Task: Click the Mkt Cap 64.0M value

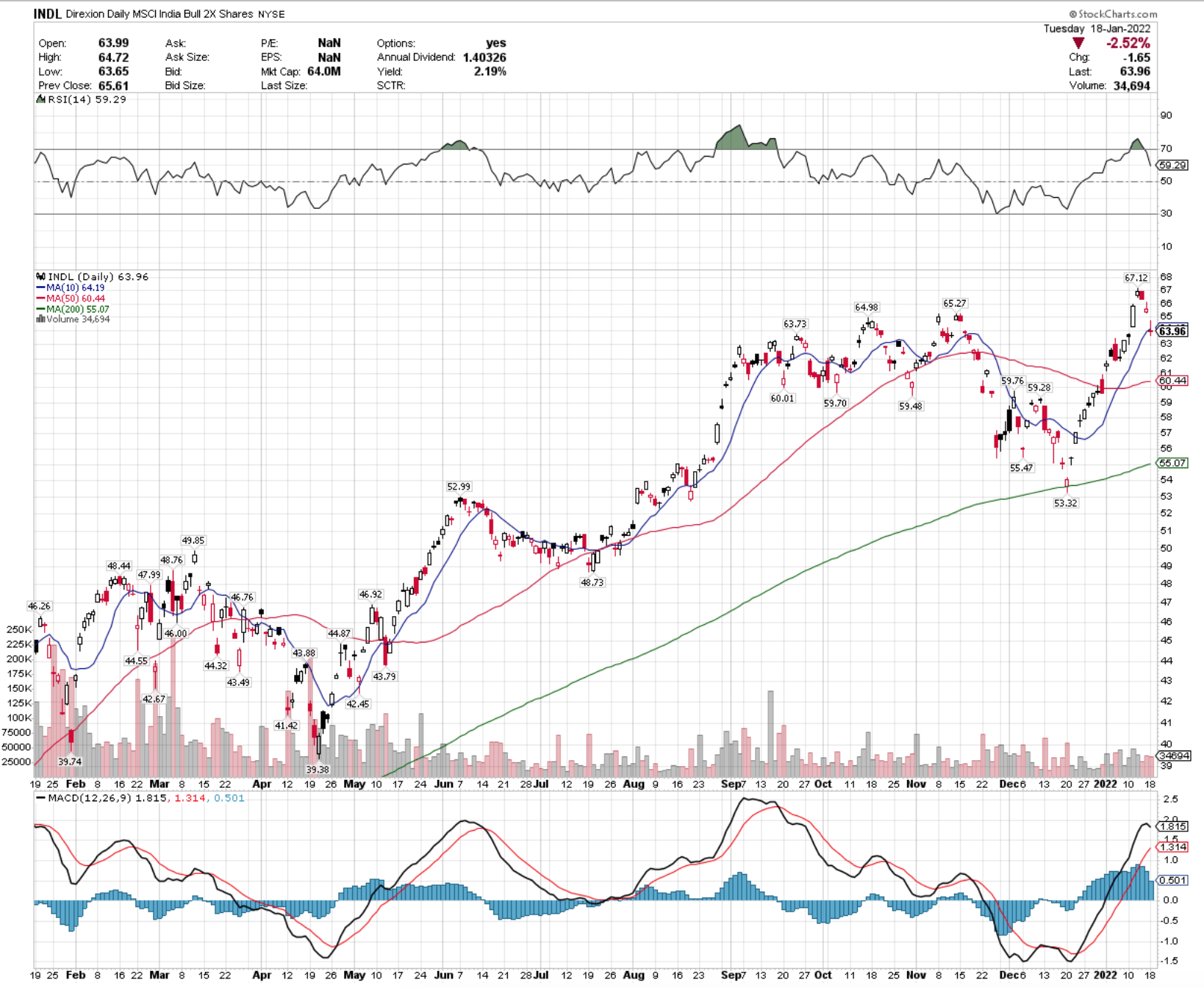Action: [323, 71]
